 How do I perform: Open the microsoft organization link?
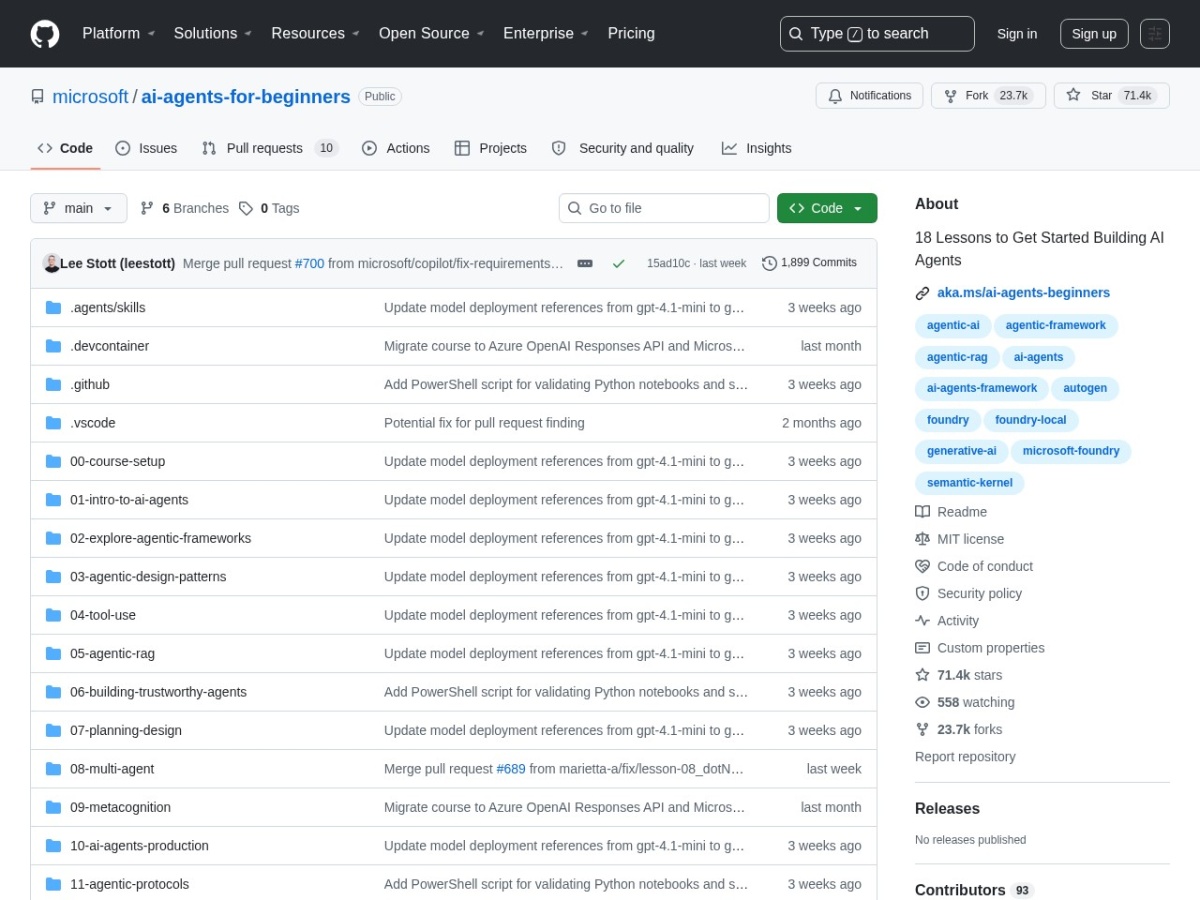[x=90, y=97]
